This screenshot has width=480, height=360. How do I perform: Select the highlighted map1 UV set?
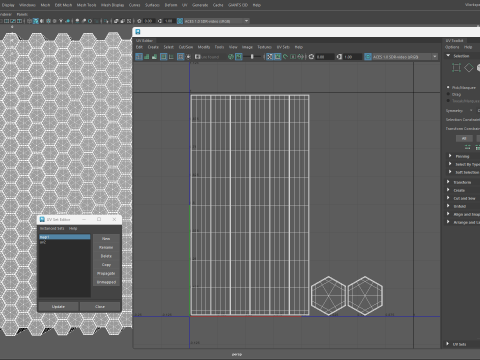(65, 237)
